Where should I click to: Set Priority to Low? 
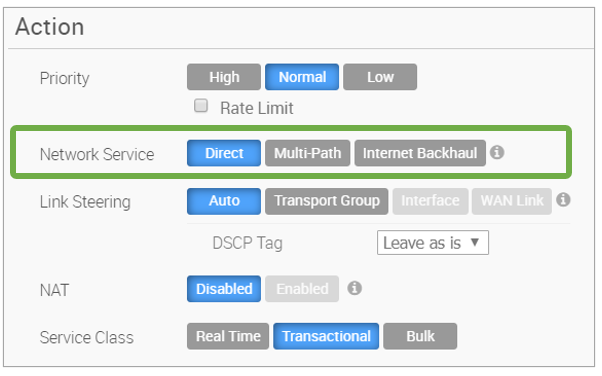click(x=380, y=77)
